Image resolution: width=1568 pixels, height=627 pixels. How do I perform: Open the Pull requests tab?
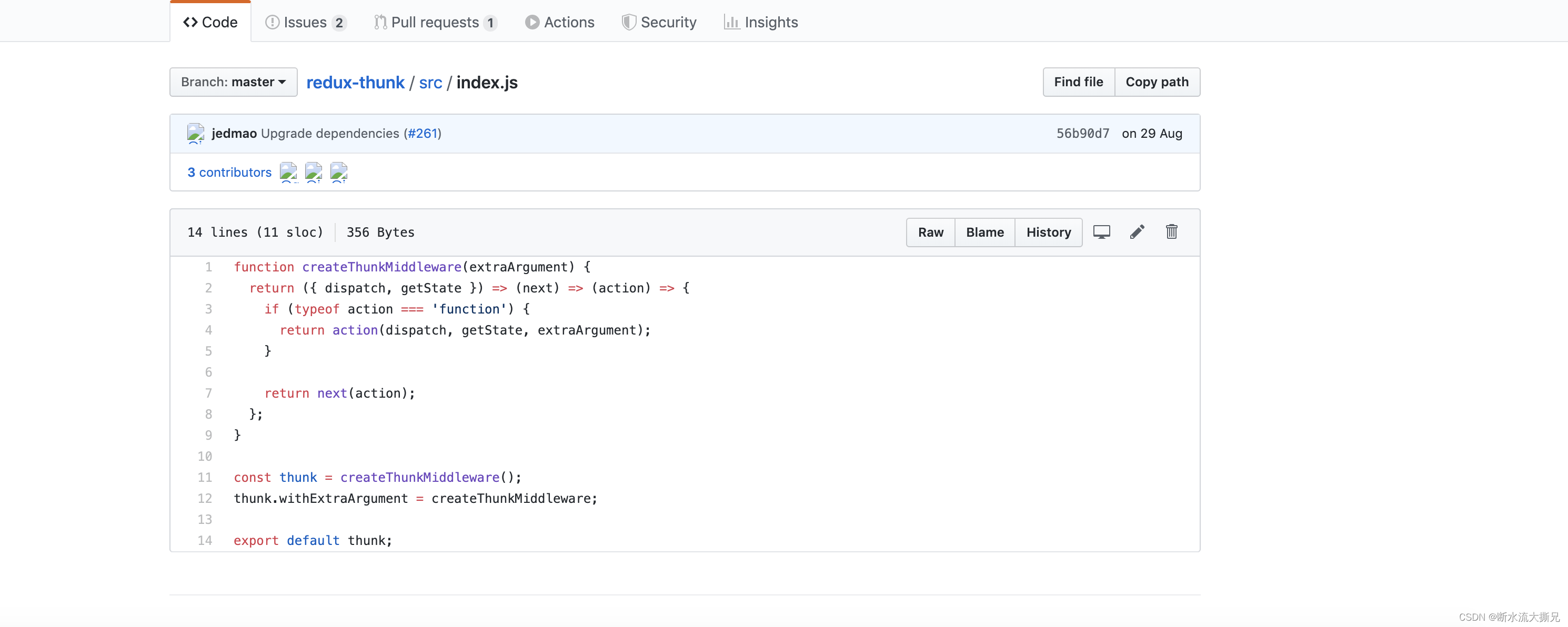click(435, 23)
